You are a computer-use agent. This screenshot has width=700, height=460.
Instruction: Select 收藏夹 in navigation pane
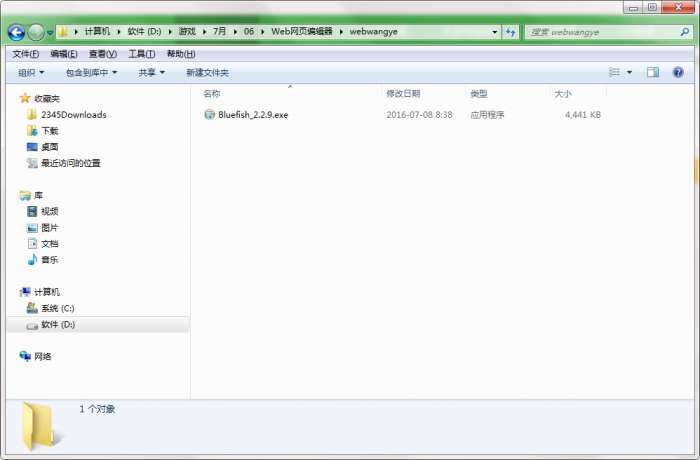click(47, 99)
